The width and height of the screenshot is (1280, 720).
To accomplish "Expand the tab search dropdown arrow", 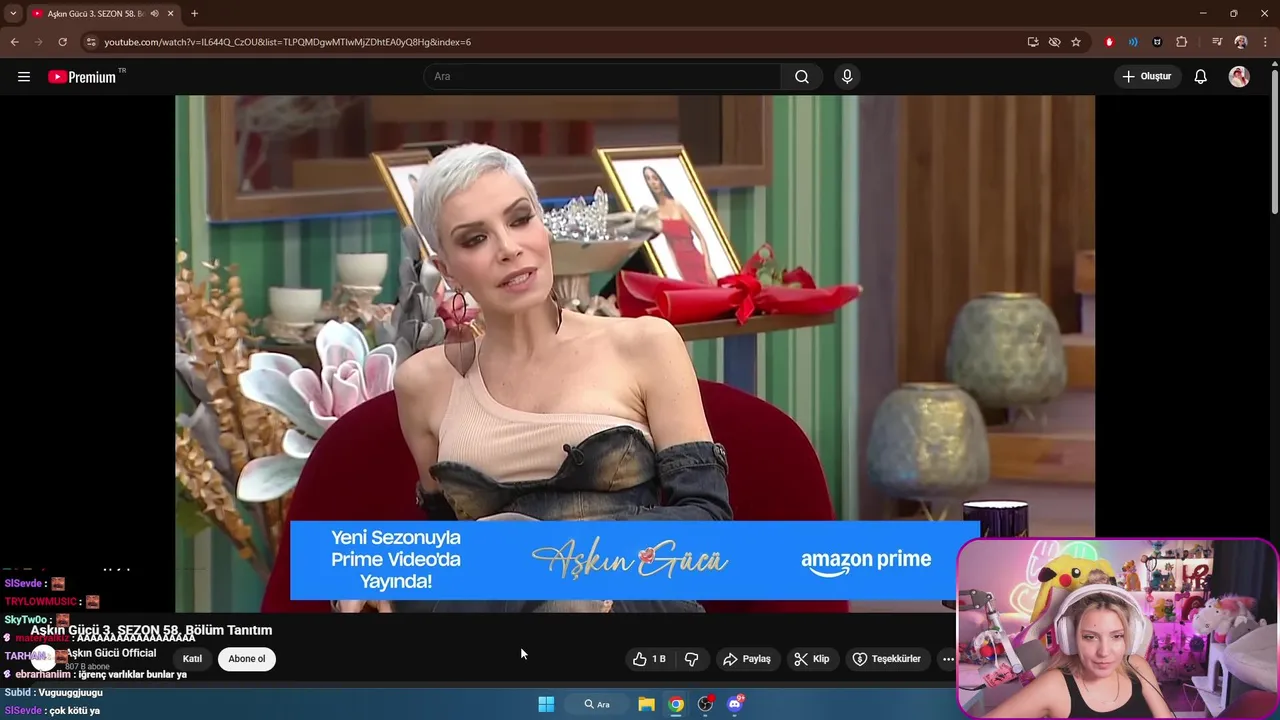I will pyautogui.click(x=13, y=13).
